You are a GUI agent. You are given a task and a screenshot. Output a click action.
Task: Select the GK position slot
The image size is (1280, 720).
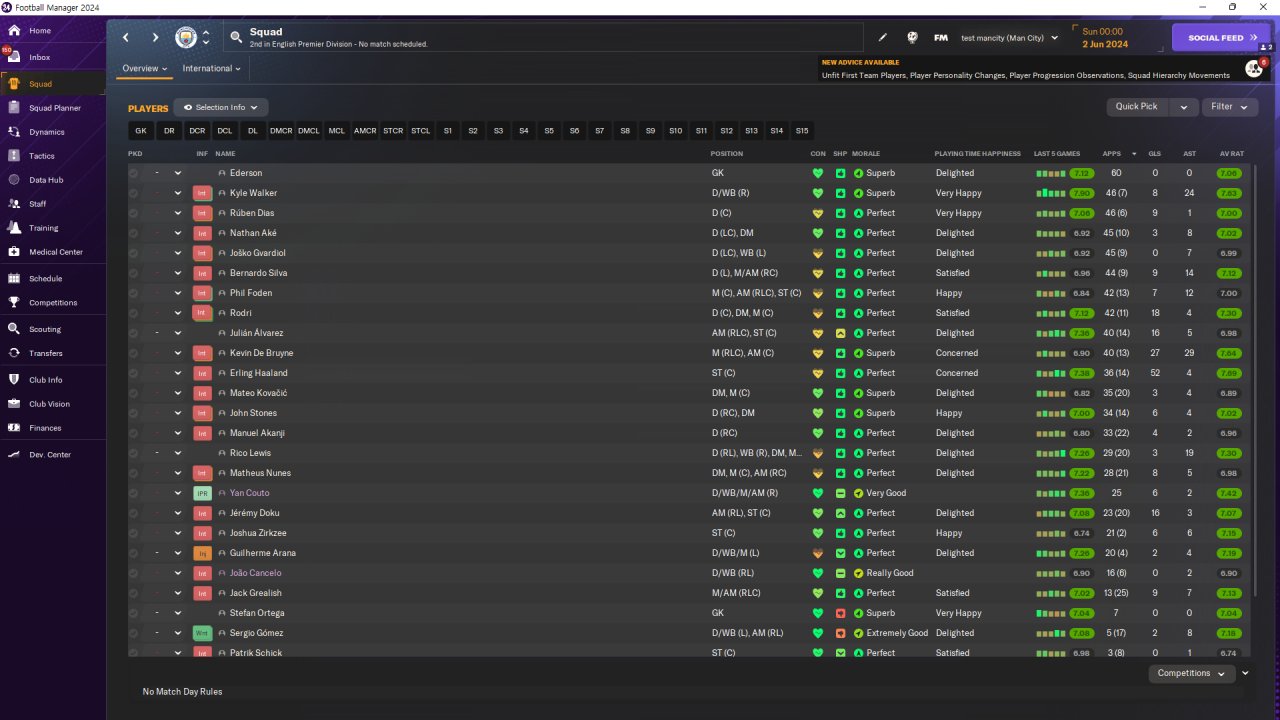pyautogui.click(x=141, y=131)
